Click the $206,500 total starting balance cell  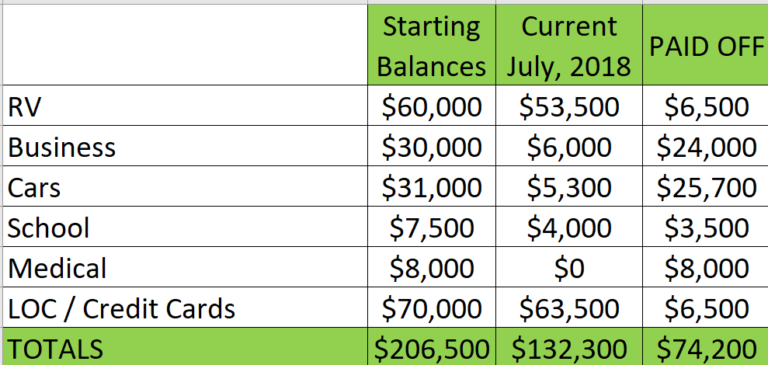432,347
